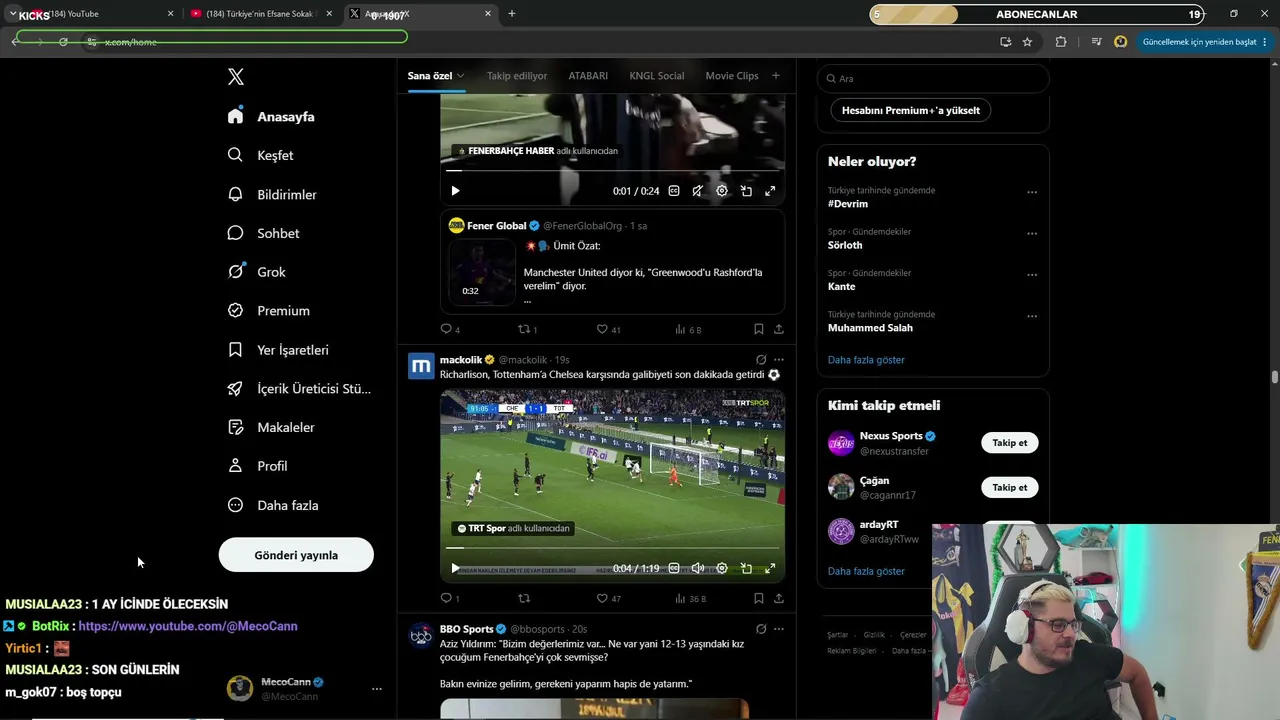Open options for Muhammed Salah trend

point(1032,316)
